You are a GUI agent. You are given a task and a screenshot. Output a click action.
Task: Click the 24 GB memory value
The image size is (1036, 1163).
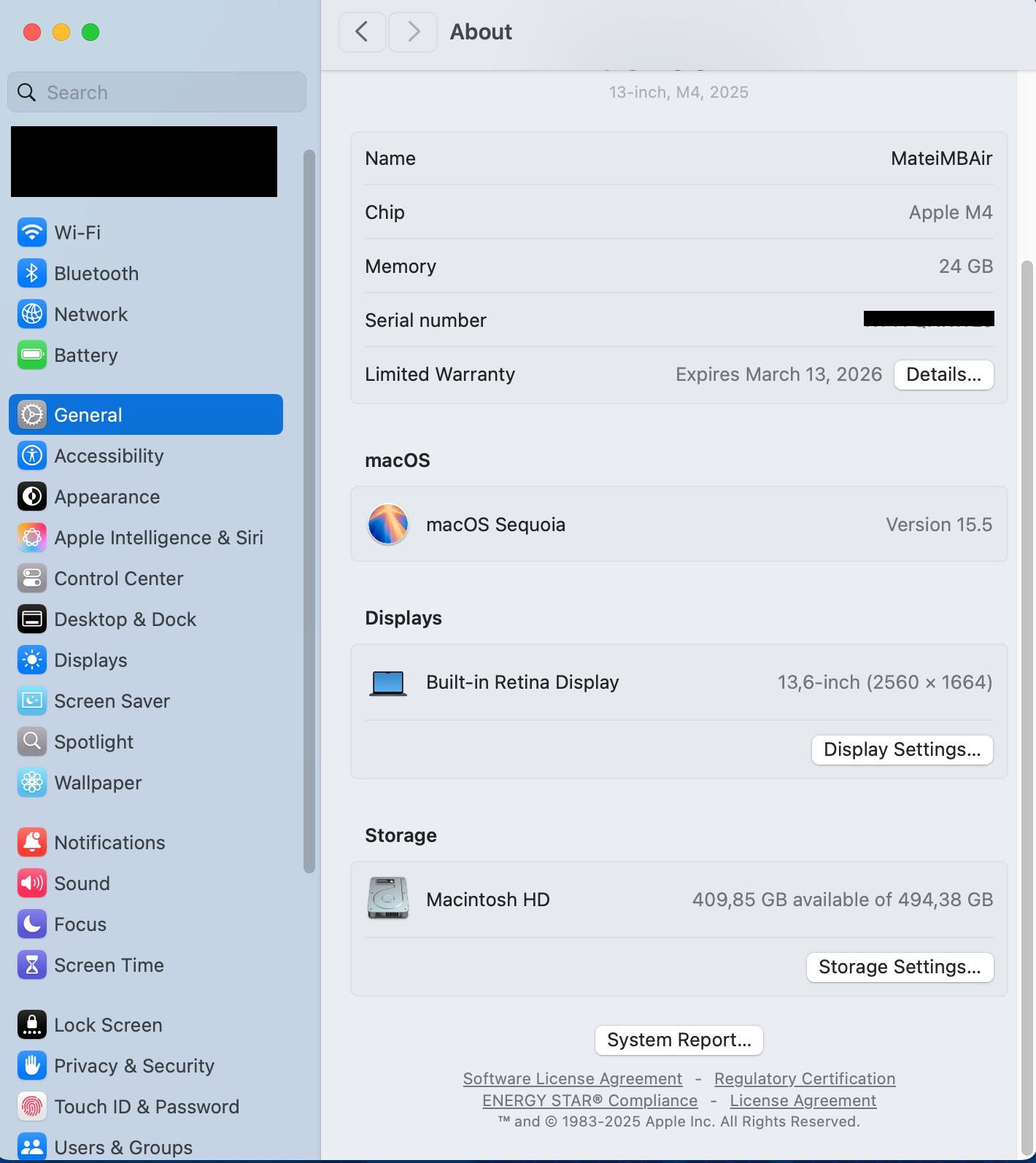click(x=966, y=266)
